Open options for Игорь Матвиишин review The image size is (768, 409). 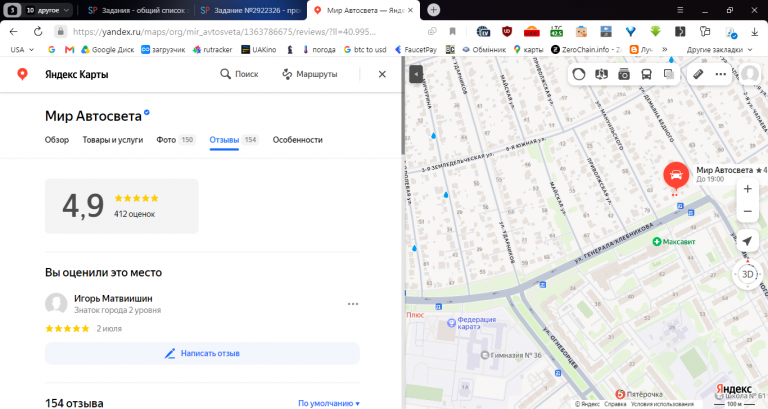pyautogui.click(x=353, y=304)
